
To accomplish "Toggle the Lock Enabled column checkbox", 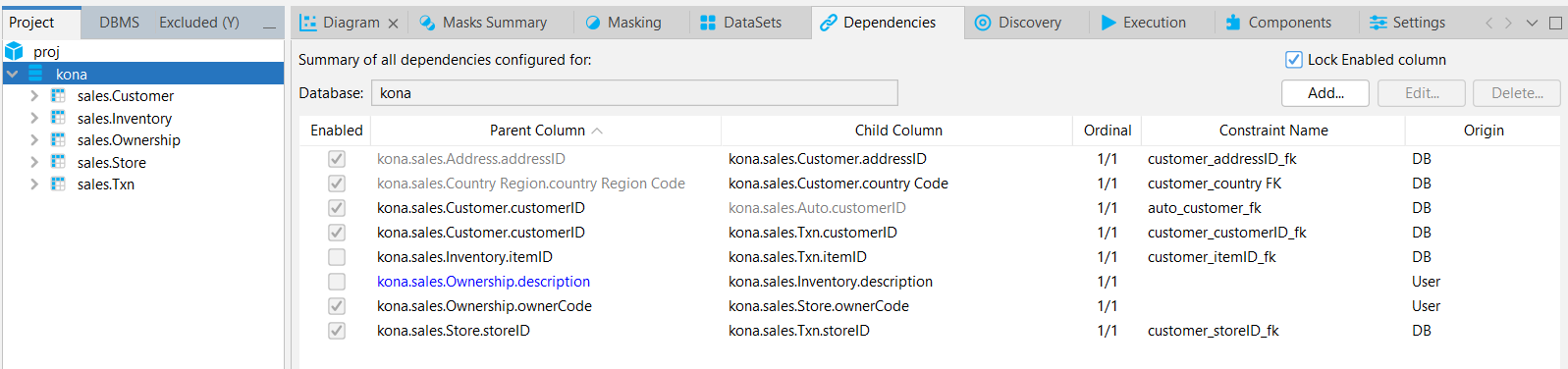I will pyautogui.click(x=1294, y=60).
